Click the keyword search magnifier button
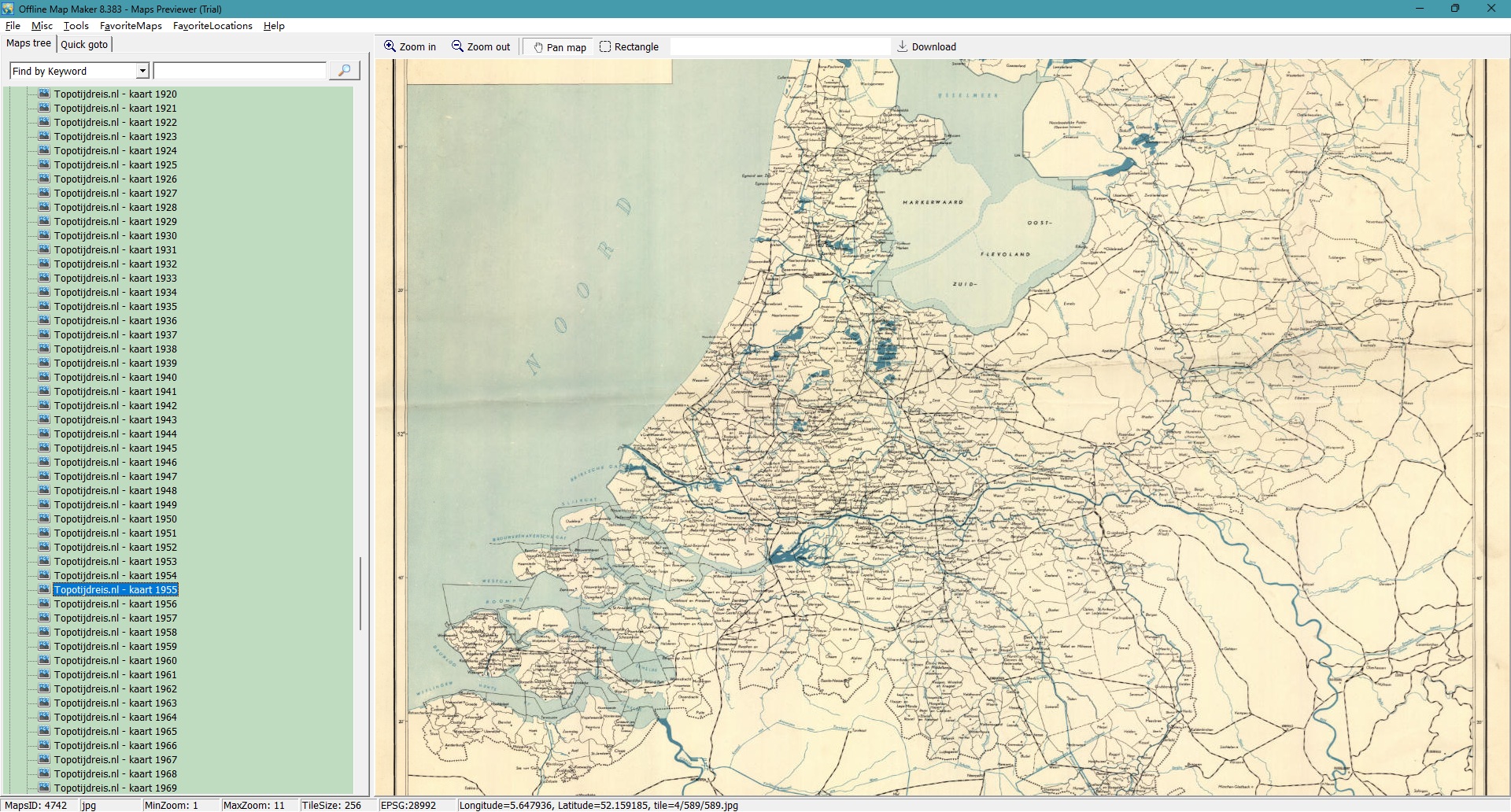The width and height of the screenshot is (1511, 812). (x=344, y=71)
